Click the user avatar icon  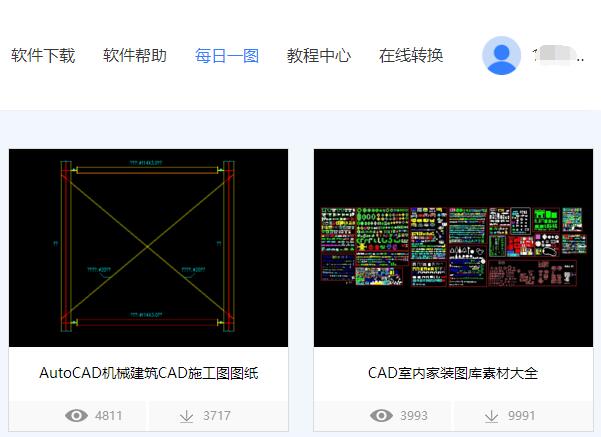(501, 56)
